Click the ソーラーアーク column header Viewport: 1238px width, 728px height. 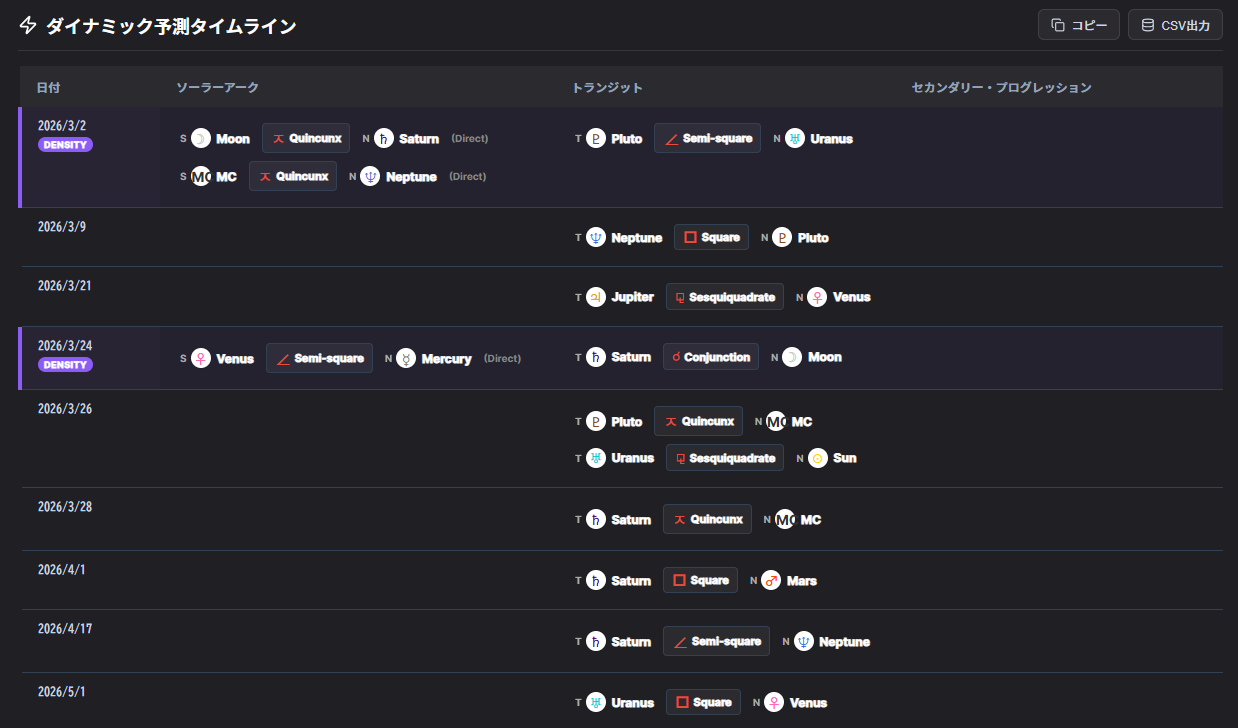tap(217, 88)
